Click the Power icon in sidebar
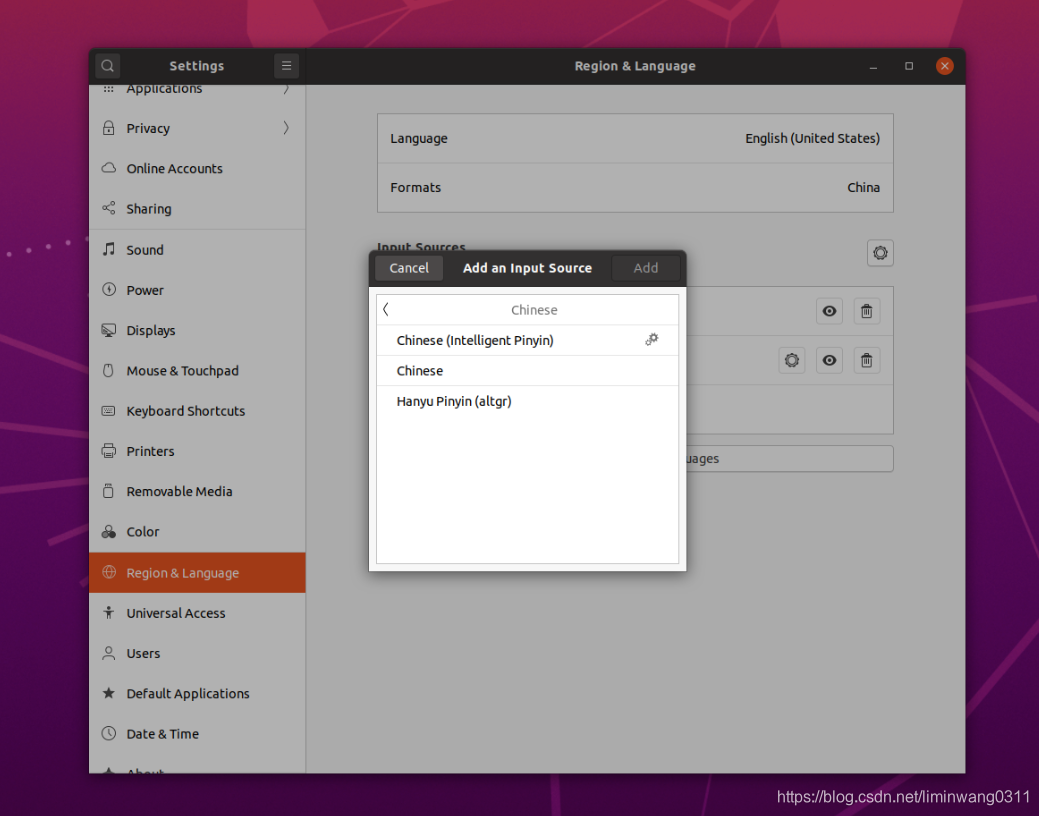 tap(109, 290)
